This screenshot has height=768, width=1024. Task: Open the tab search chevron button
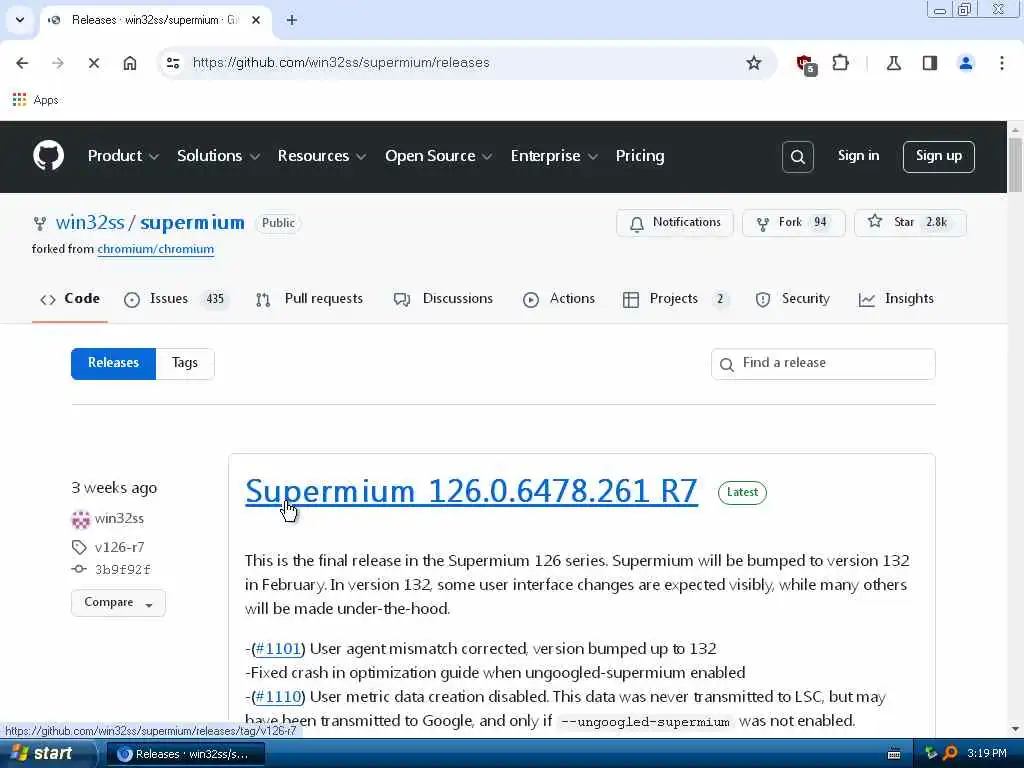click(x=20, y=20)
